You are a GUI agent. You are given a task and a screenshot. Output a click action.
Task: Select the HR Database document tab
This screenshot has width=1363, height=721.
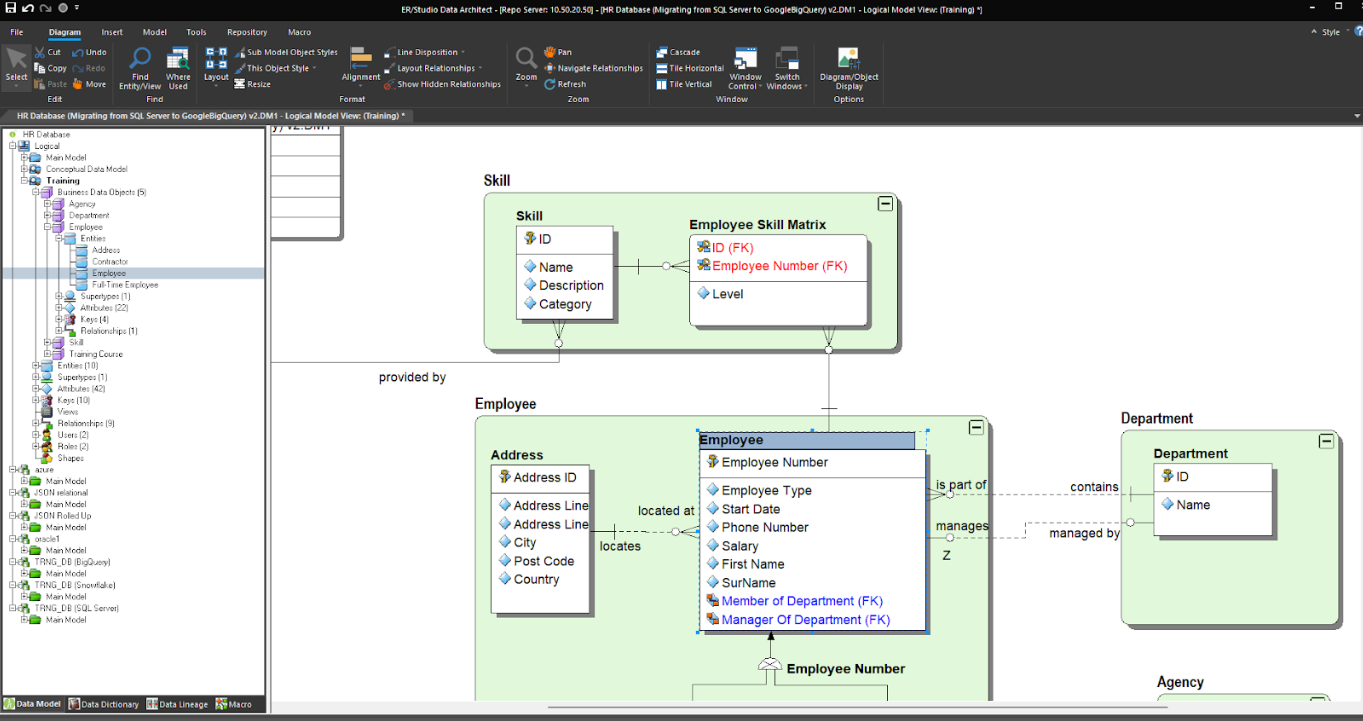tap(206, 116)
